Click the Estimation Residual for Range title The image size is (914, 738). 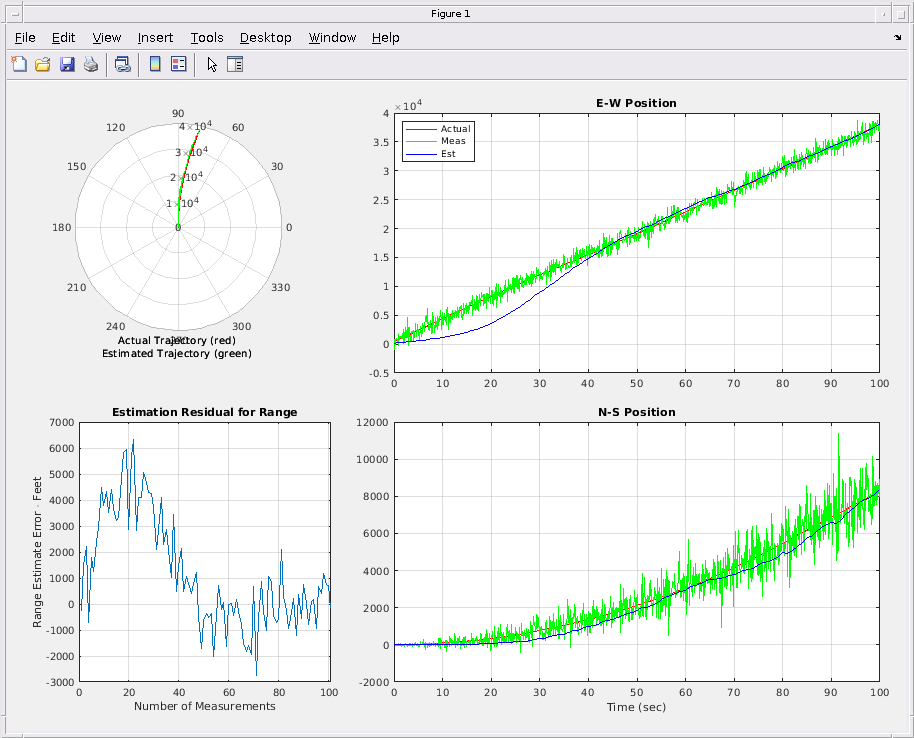point(204,412)
